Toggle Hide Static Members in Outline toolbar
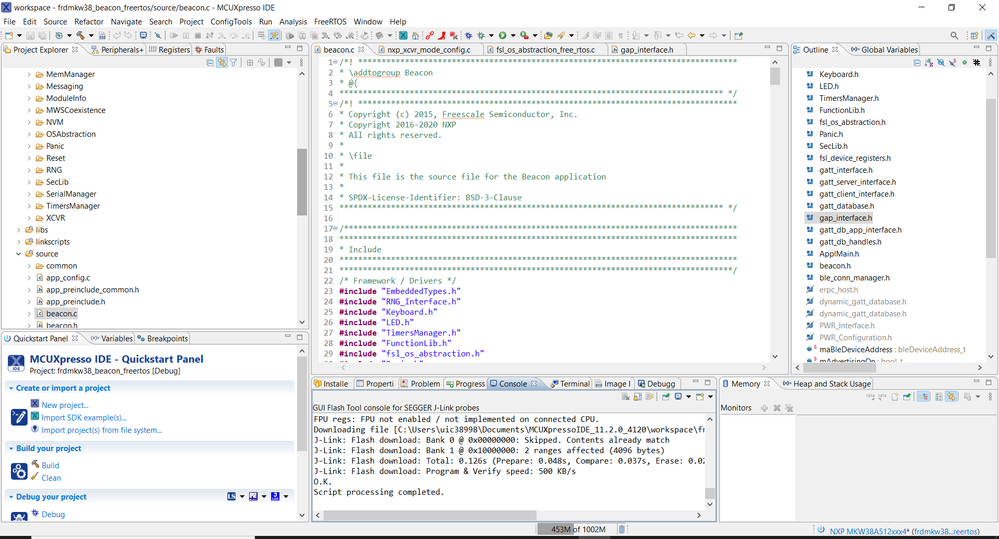This screenshot has height=539, width=999. point(952,62)
